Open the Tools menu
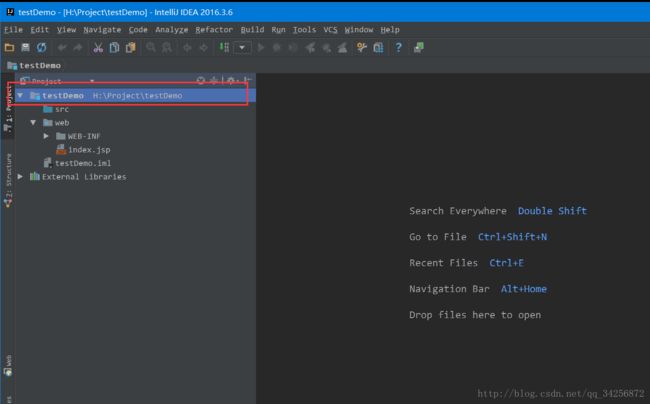The width and height of the screenshot is (650, 404). pyautogui.click(x=304, y=30)
